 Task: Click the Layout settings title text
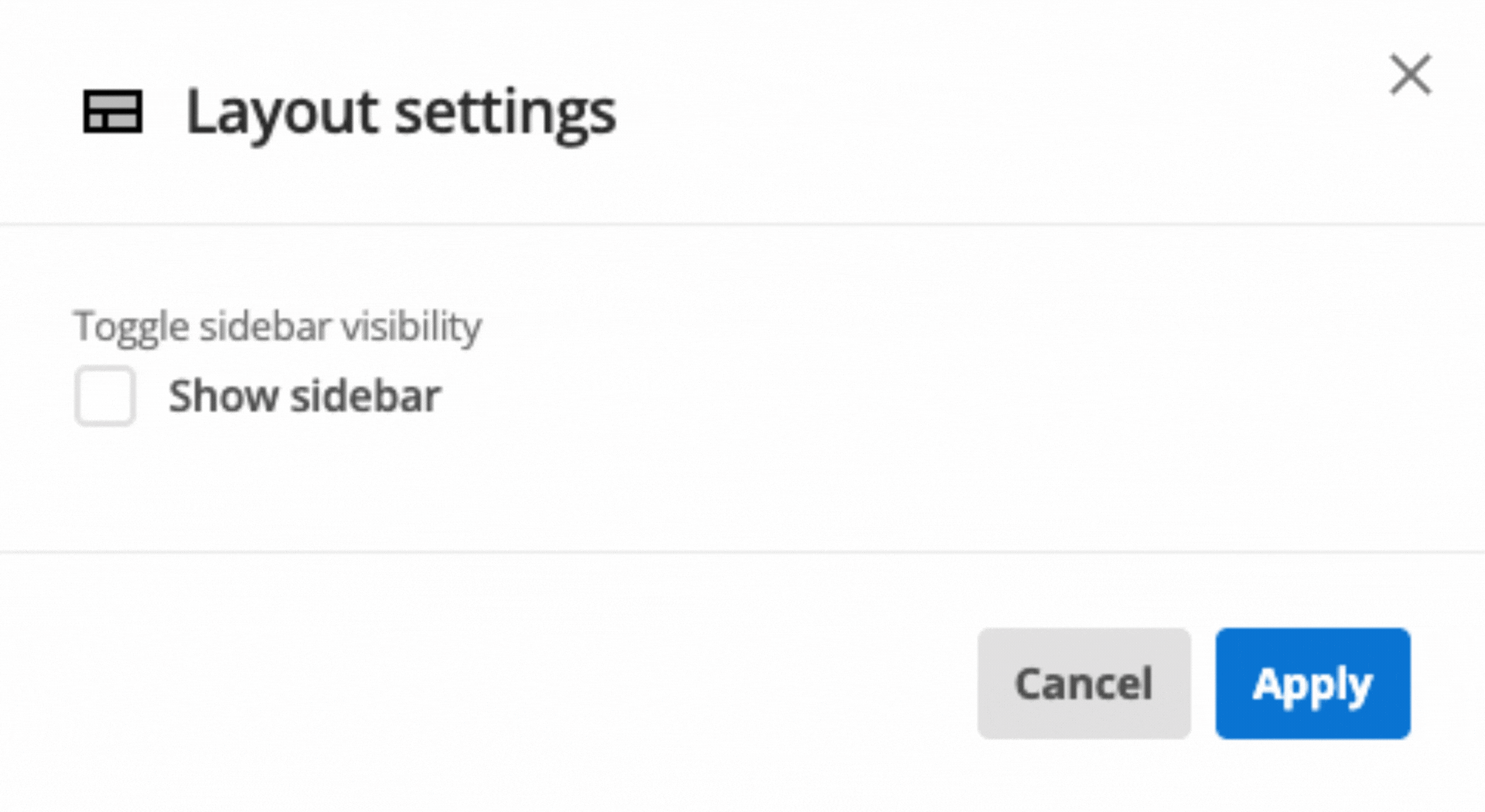pos(399,112)
